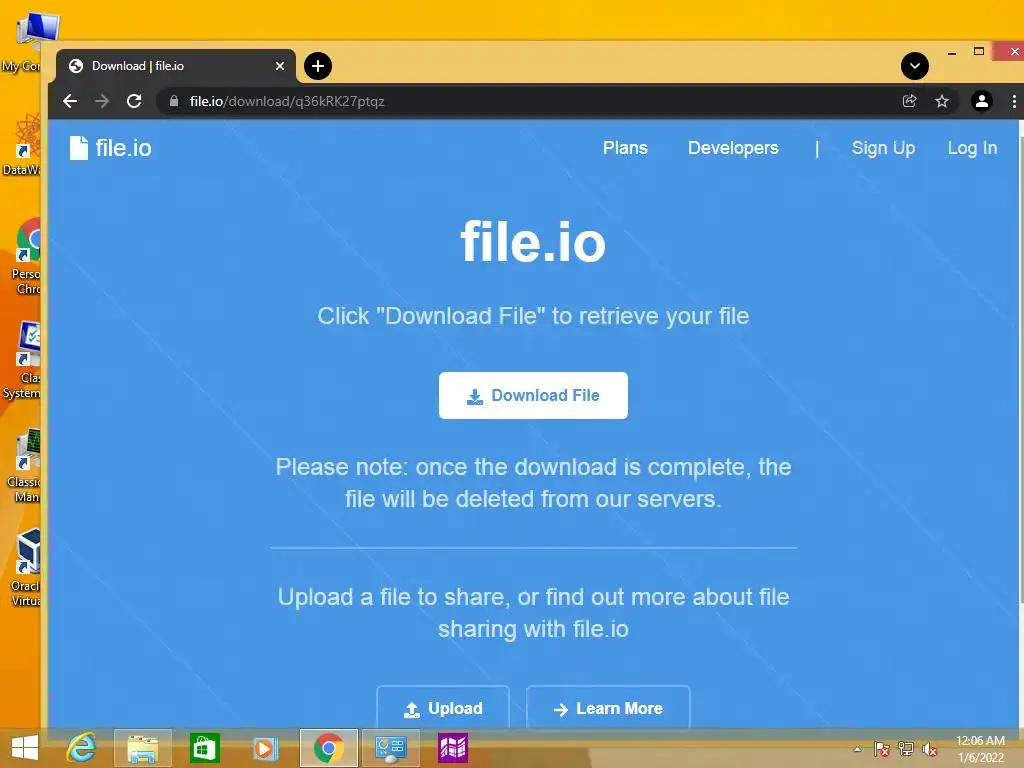Open the Developers page
The image size is (1024, 768).
tap(733, 148)
